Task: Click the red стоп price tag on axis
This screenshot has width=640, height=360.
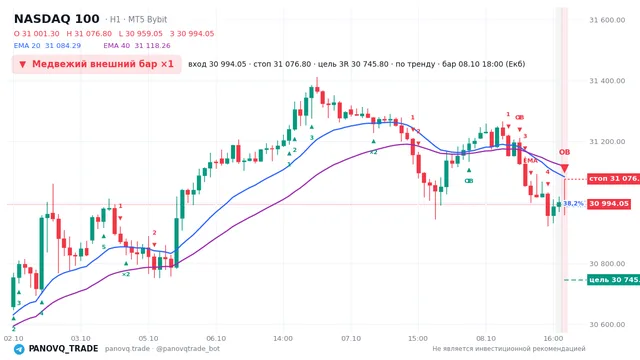Action: [x=613, y=179]
